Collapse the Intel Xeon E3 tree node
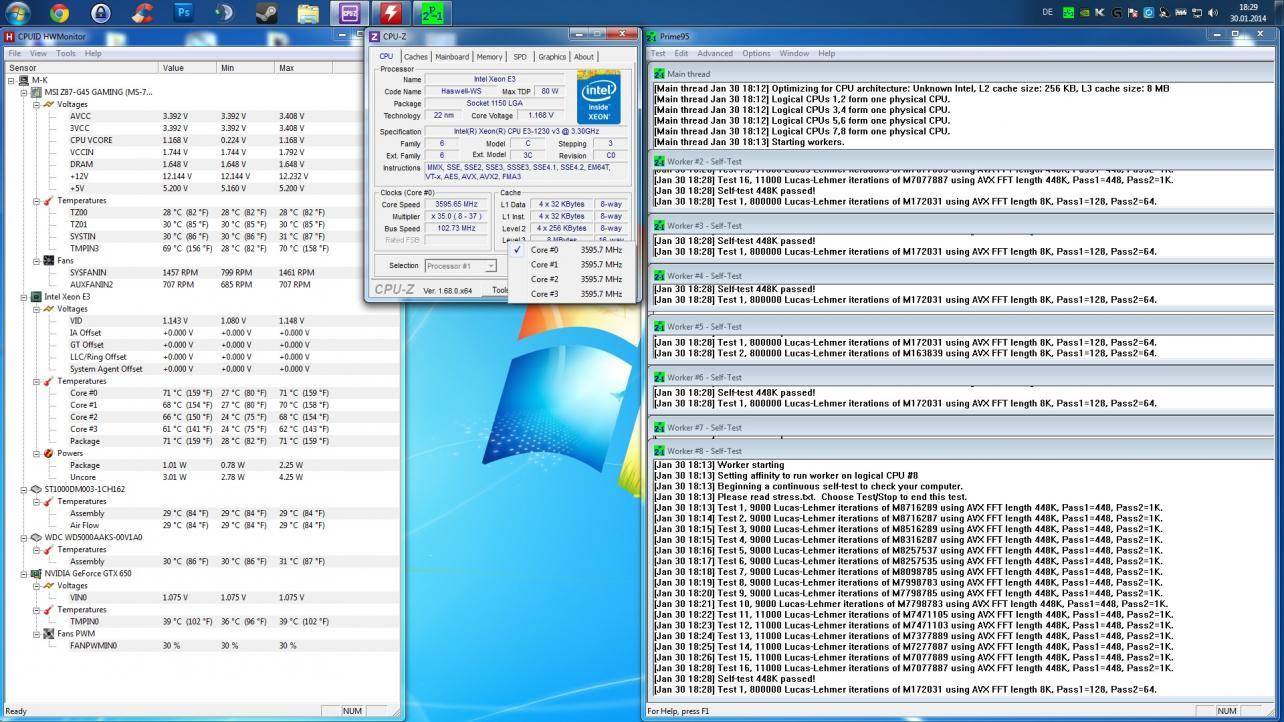The height and width of the screenshot is (722, 1284). (x=24, y=297)
